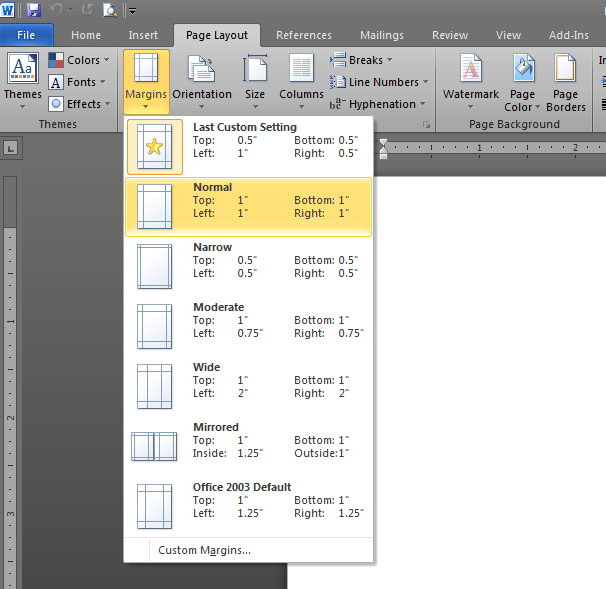The image size is (606, 589).
Task: Open the File tab
Action: (x=26, y=35)
